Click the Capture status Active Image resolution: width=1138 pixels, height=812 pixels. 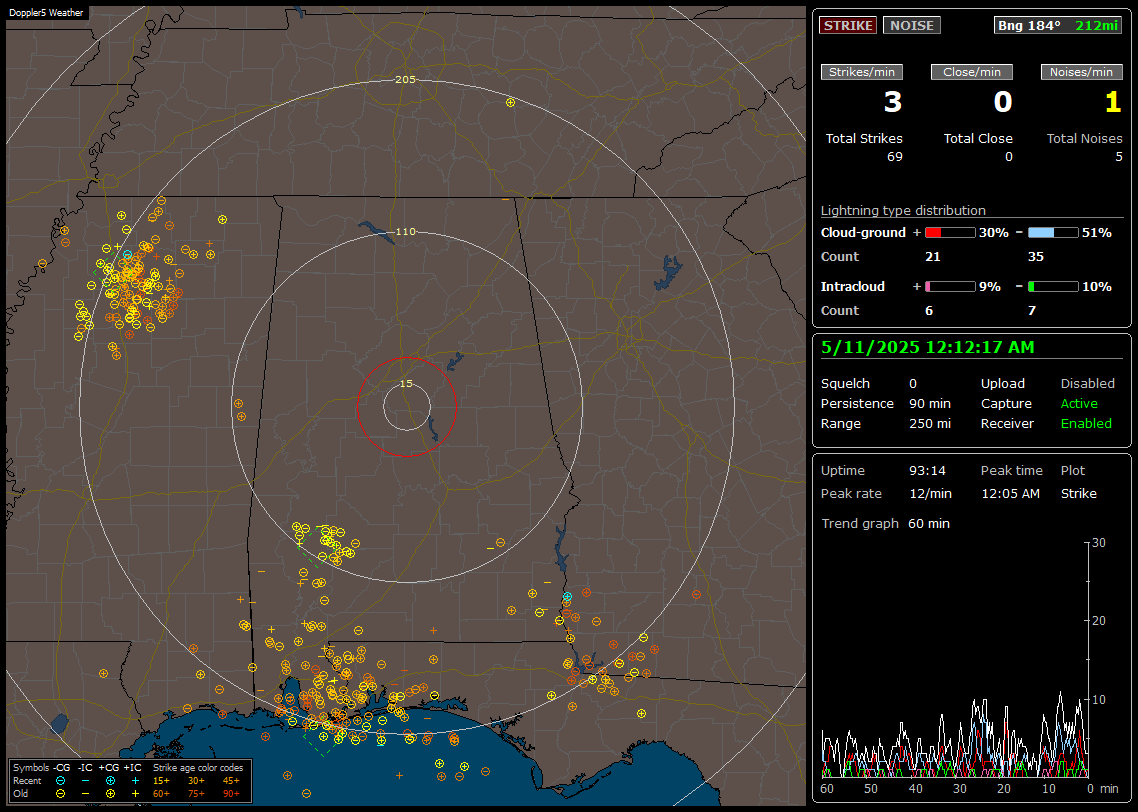[x=1079, y=403]
